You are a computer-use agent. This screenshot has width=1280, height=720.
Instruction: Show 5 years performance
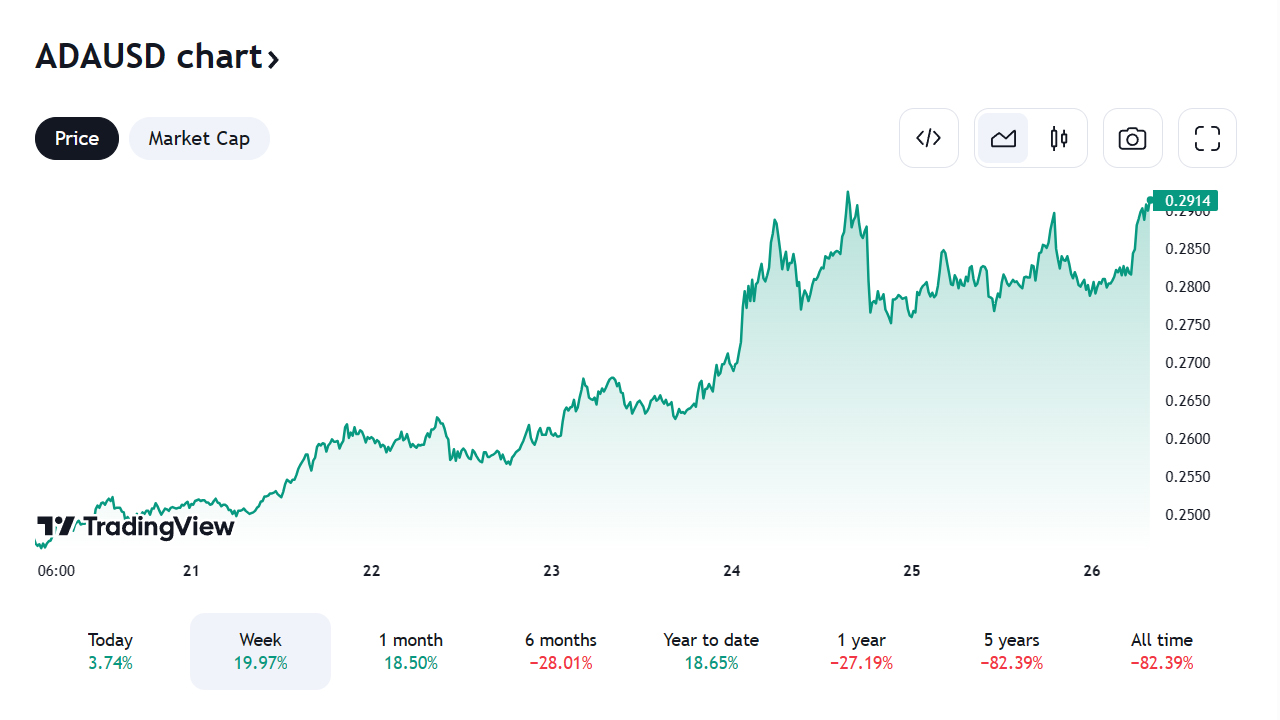1011,651
